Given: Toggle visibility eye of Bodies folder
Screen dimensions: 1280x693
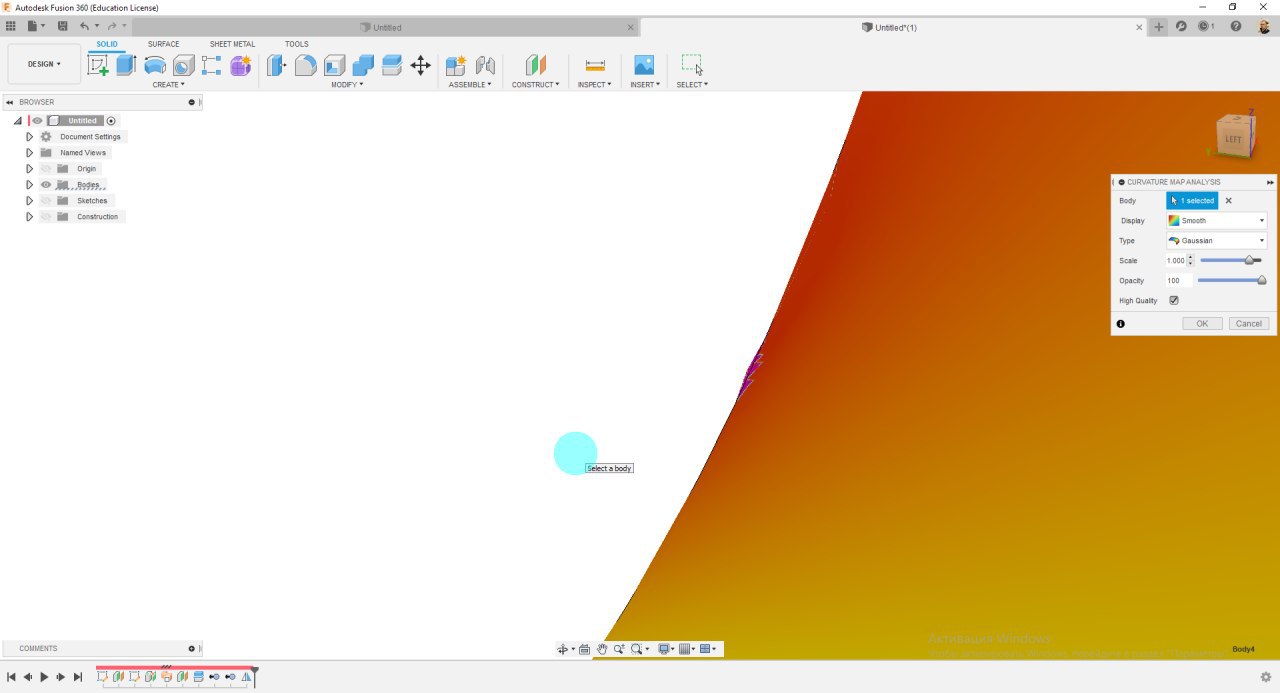Looking at the screenshot, I should [46, 185].
